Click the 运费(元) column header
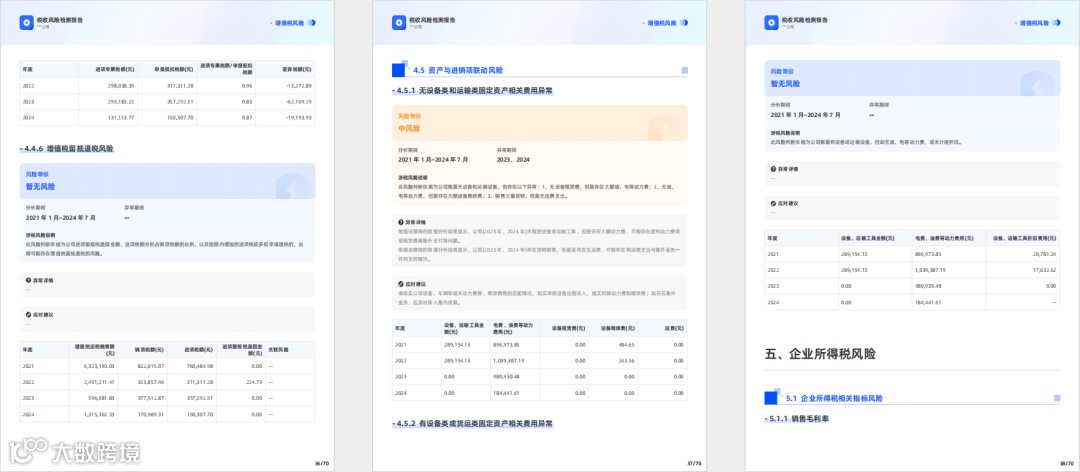The height and width of the screenshot is (472, 1080). [674, 328]
